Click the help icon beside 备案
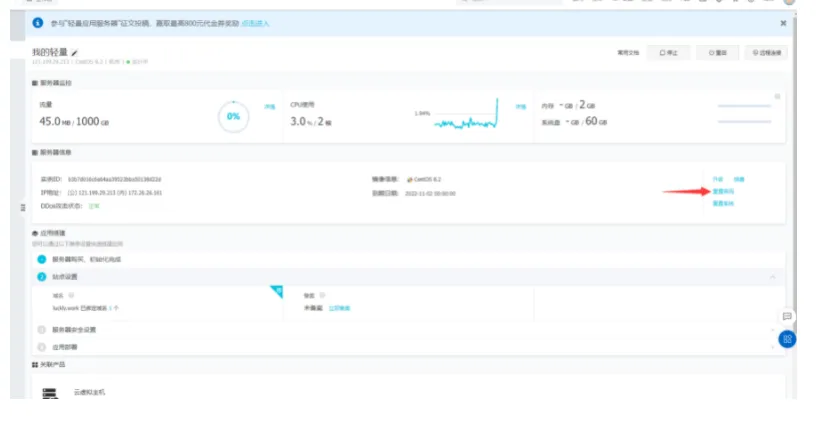The image size is (838, 422). tap(322, 295)
